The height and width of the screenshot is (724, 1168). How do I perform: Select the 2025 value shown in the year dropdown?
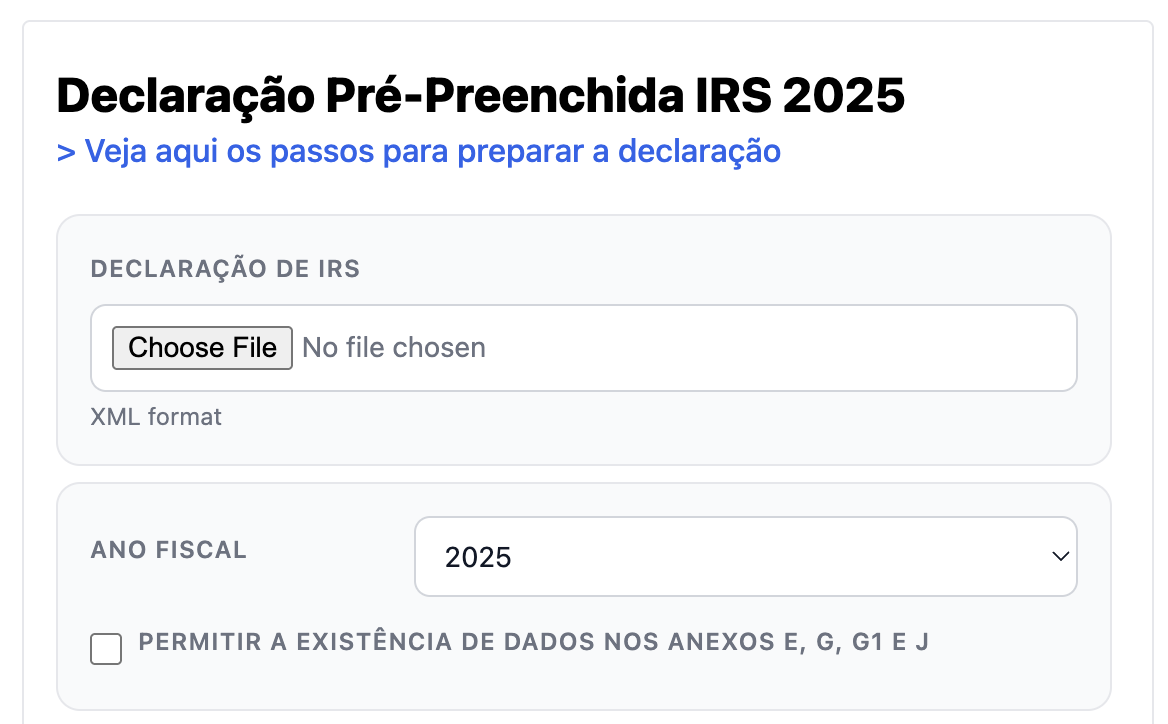(x=478, y=557)
